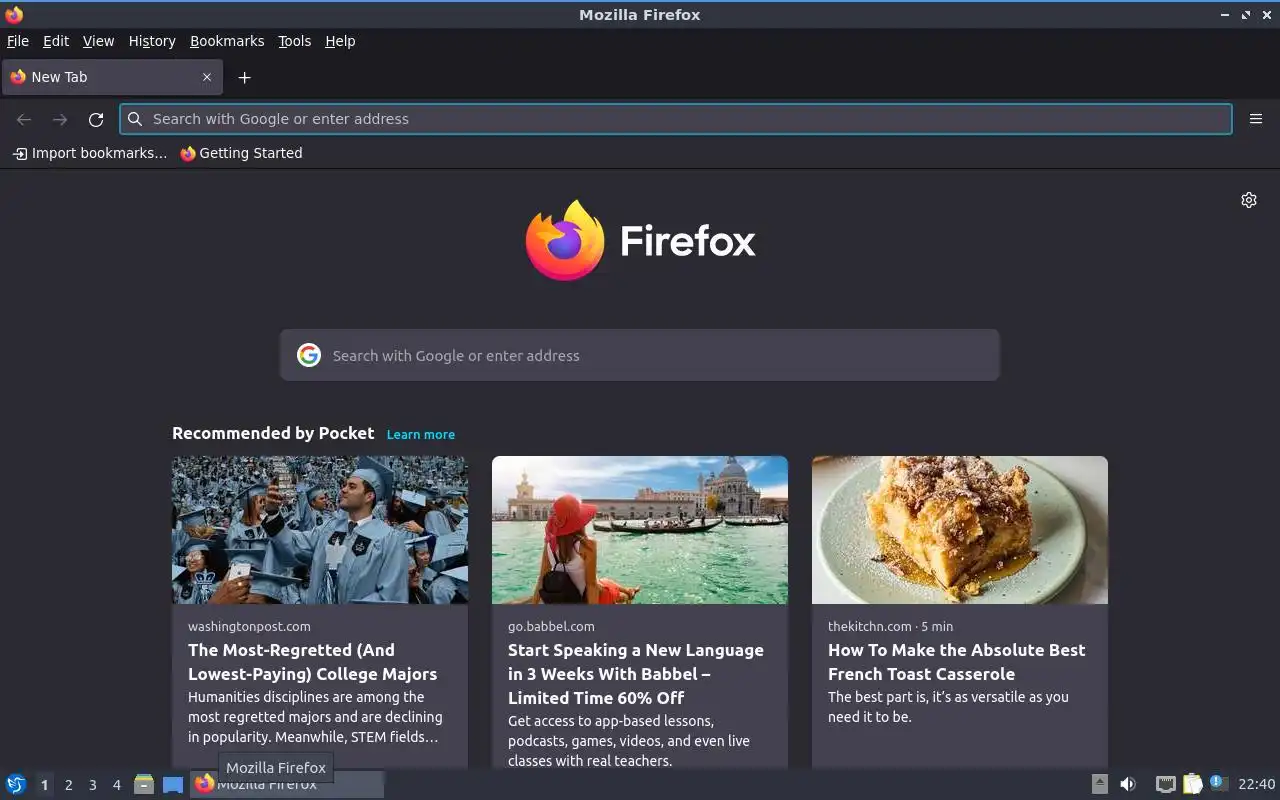Click Mozilla Firefox taskbar window button
The height and width of the screenshot is (800, 1280).
tap(287, 784)
